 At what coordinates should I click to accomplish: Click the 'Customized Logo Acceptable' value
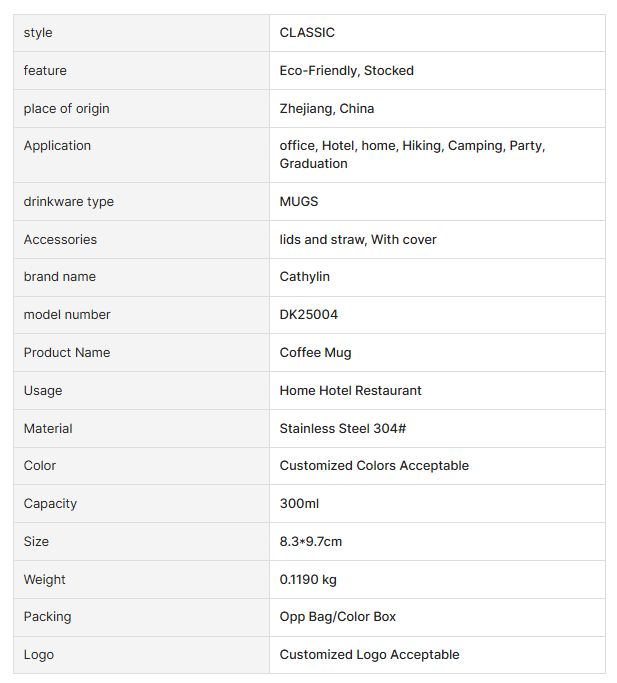(x=369, y=655)
